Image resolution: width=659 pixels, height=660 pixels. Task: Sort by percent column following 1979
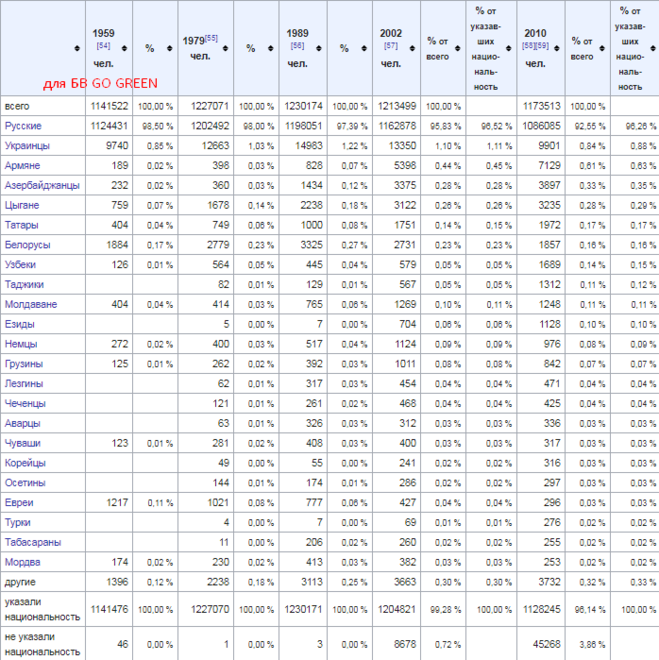[271, 48]
